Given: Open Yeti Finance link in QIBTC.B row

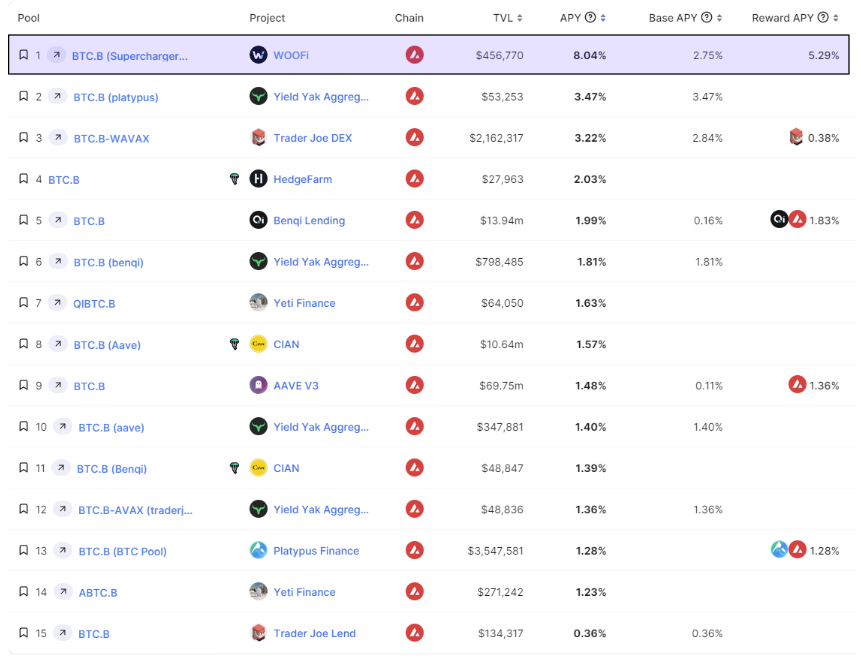Looking at the screenshot, I should click(304, 303).
